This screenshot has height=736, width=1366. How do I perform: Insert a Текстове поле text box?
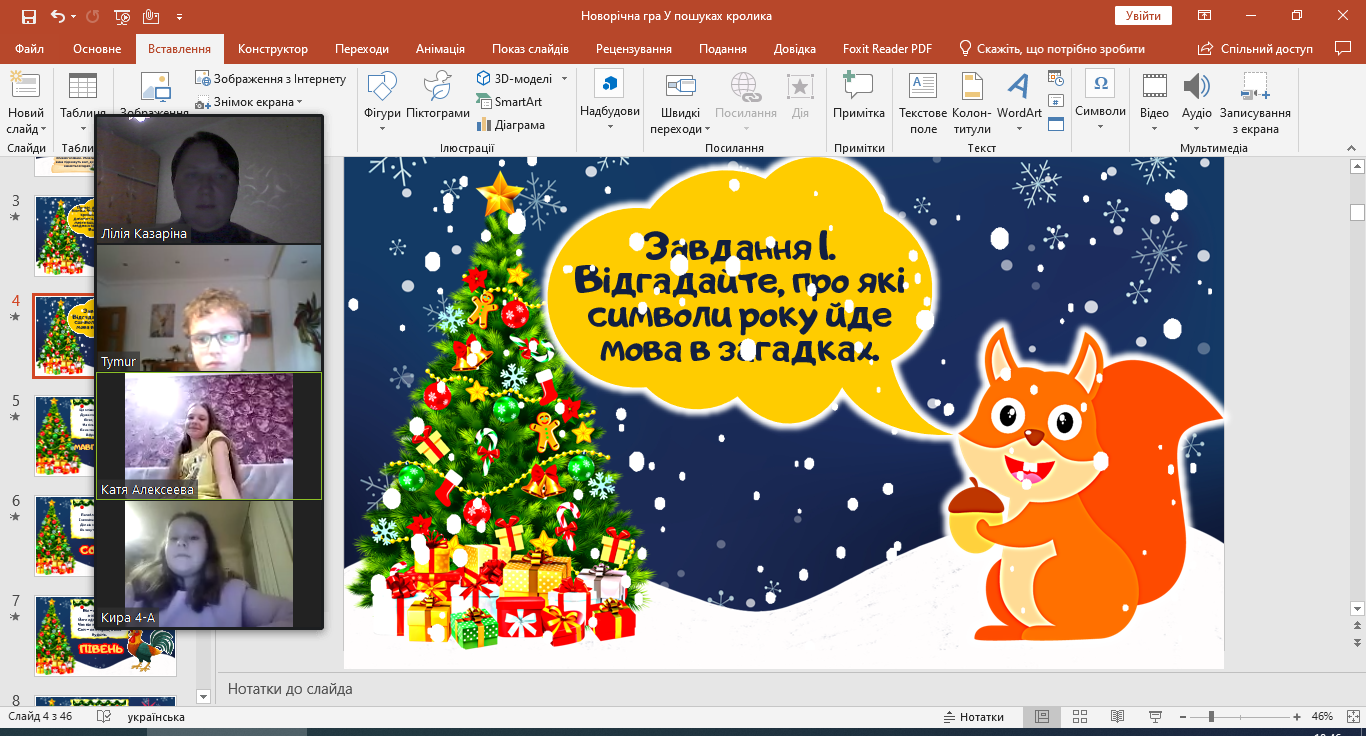point(923,104)
